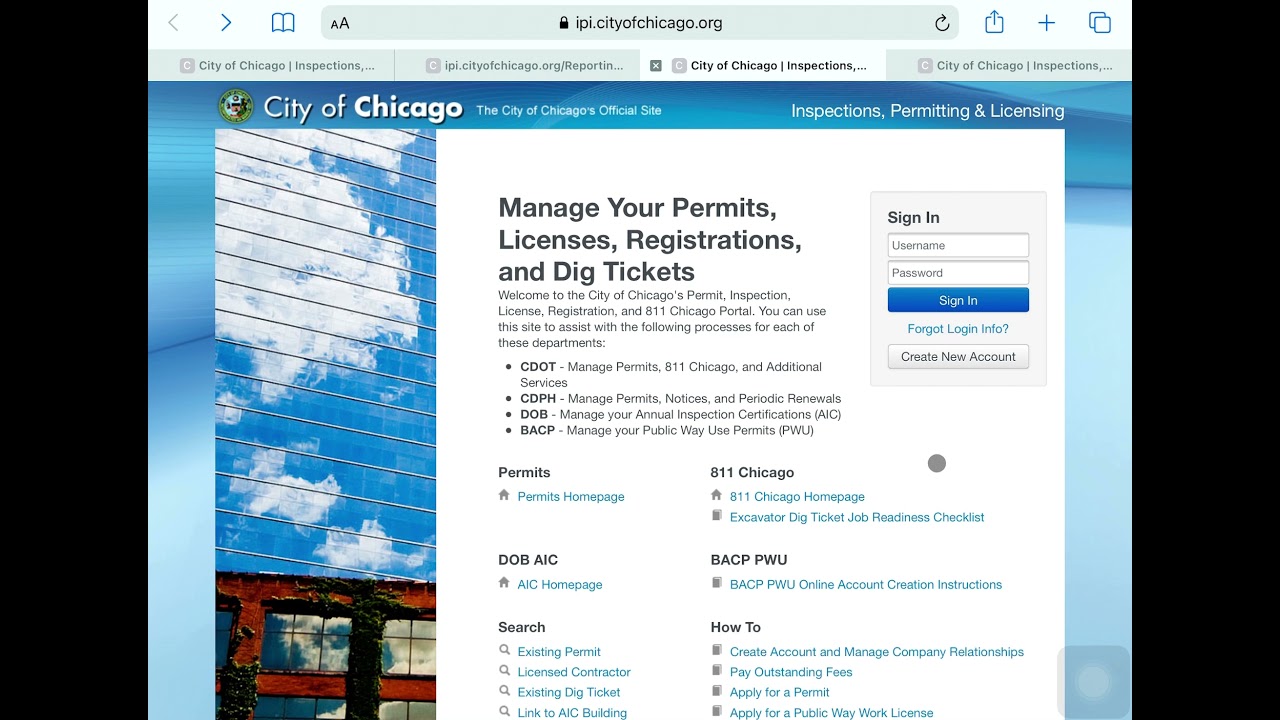Click Inspections, Permitting & Licensing header text

coord(928,111)
